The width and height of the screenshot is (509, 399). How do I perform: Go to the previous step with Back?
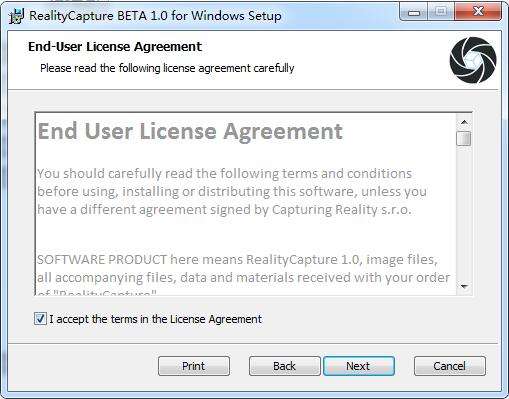[x=284, y=366]
